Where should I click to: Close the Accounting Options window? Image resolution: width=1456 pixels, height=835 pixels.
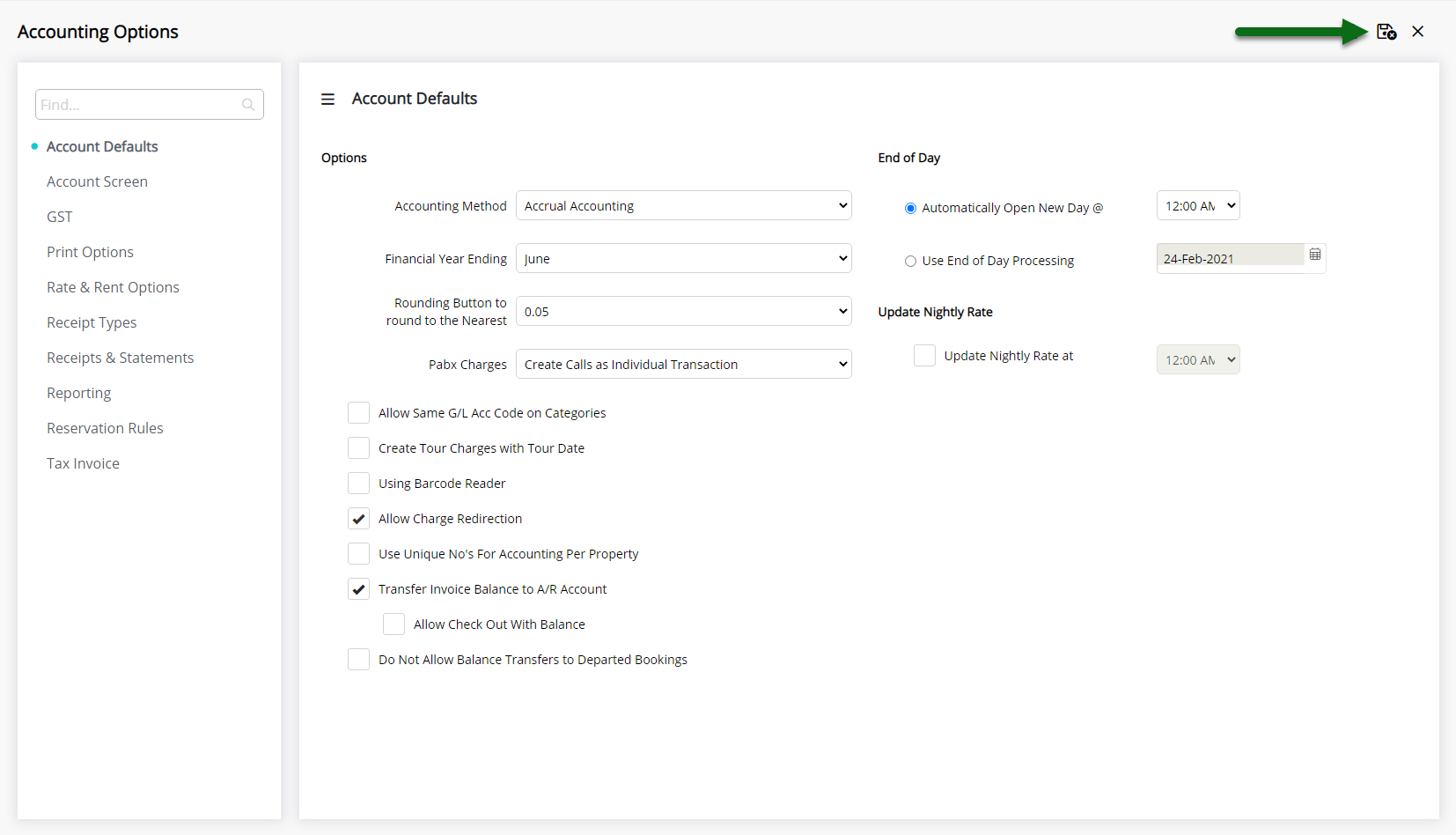(1417, 32)
